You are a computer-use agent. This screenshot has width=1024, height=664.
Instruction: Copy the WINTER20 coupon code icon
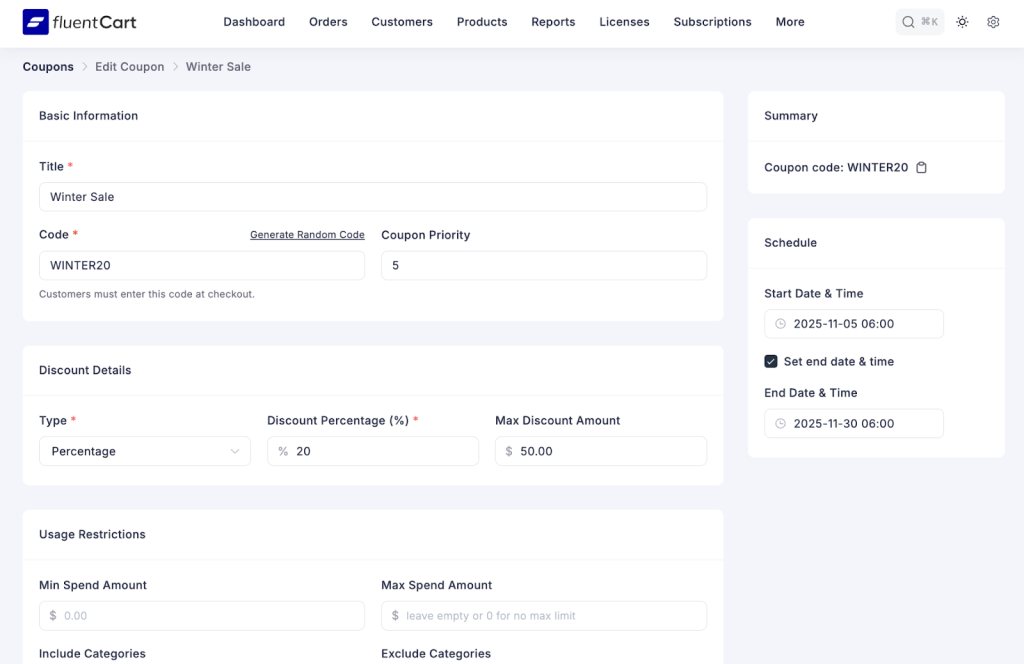click(920, 167)
